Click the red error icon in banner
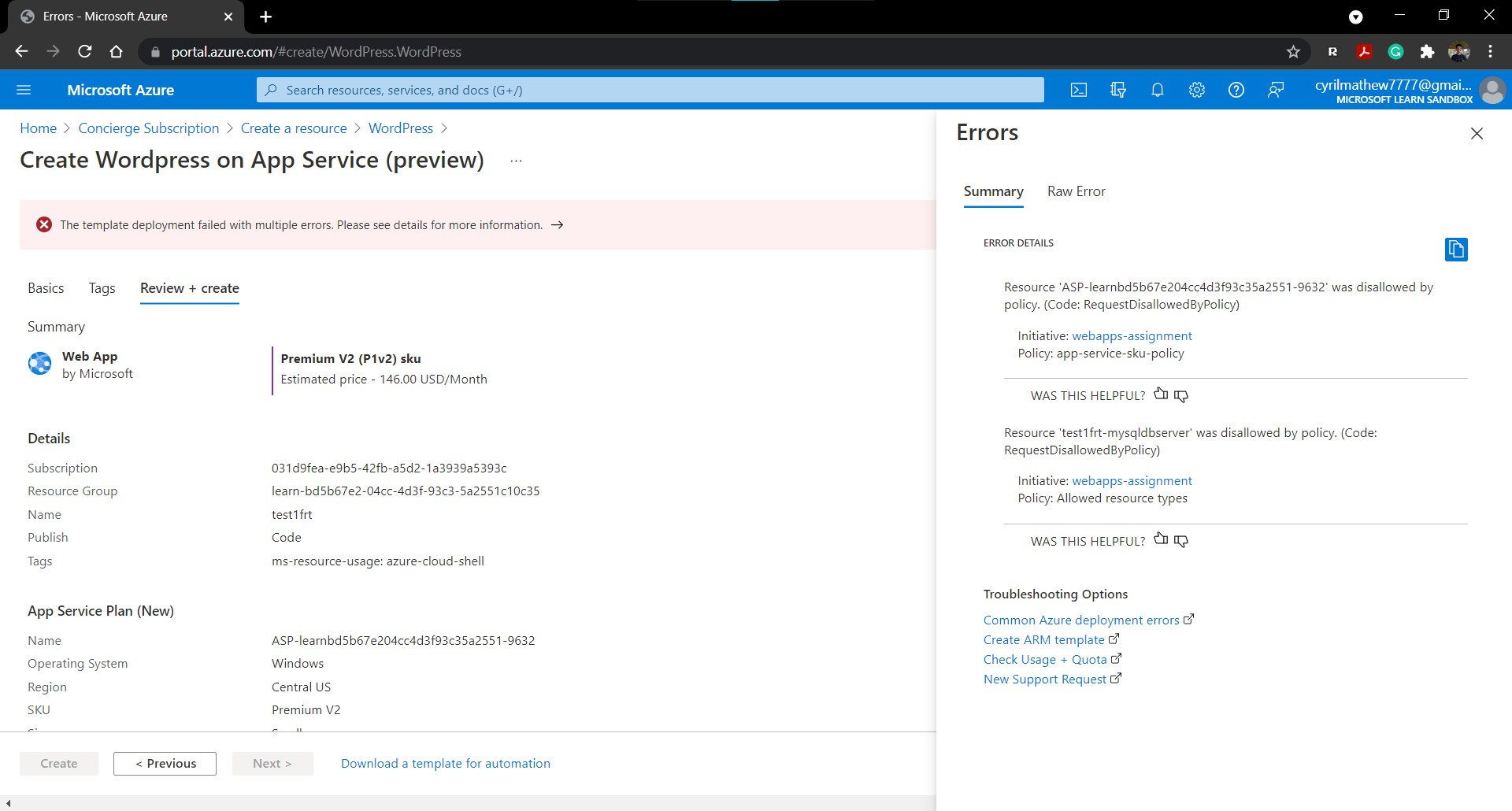The image size is (1512, 811). coord(44,224)
